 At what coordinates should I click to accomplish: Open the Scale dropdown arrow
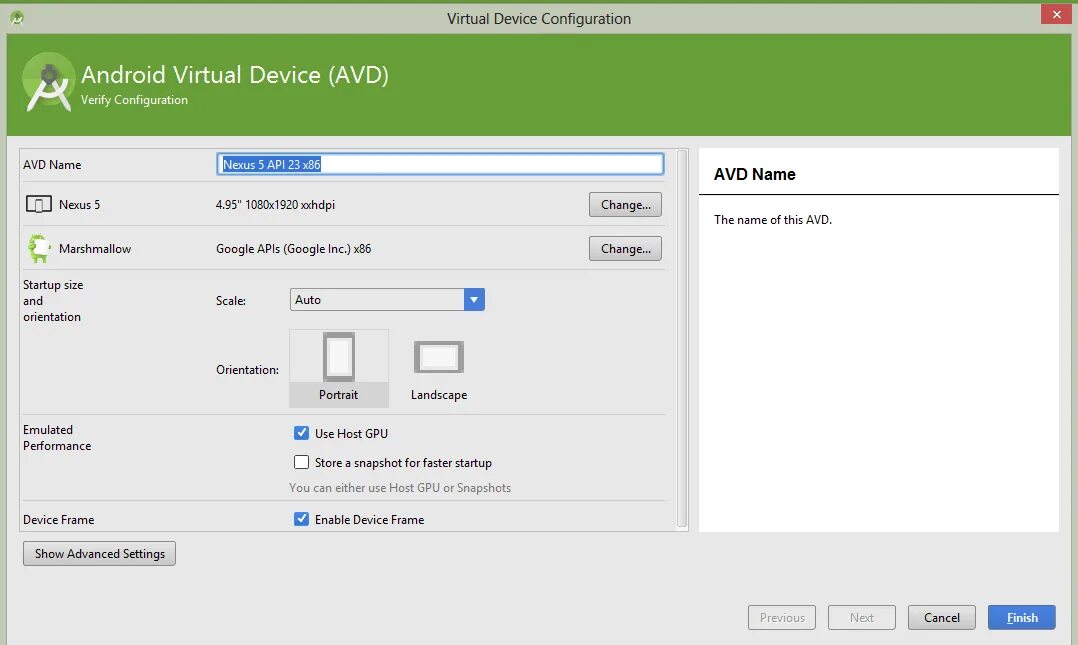tap(474, 300)
